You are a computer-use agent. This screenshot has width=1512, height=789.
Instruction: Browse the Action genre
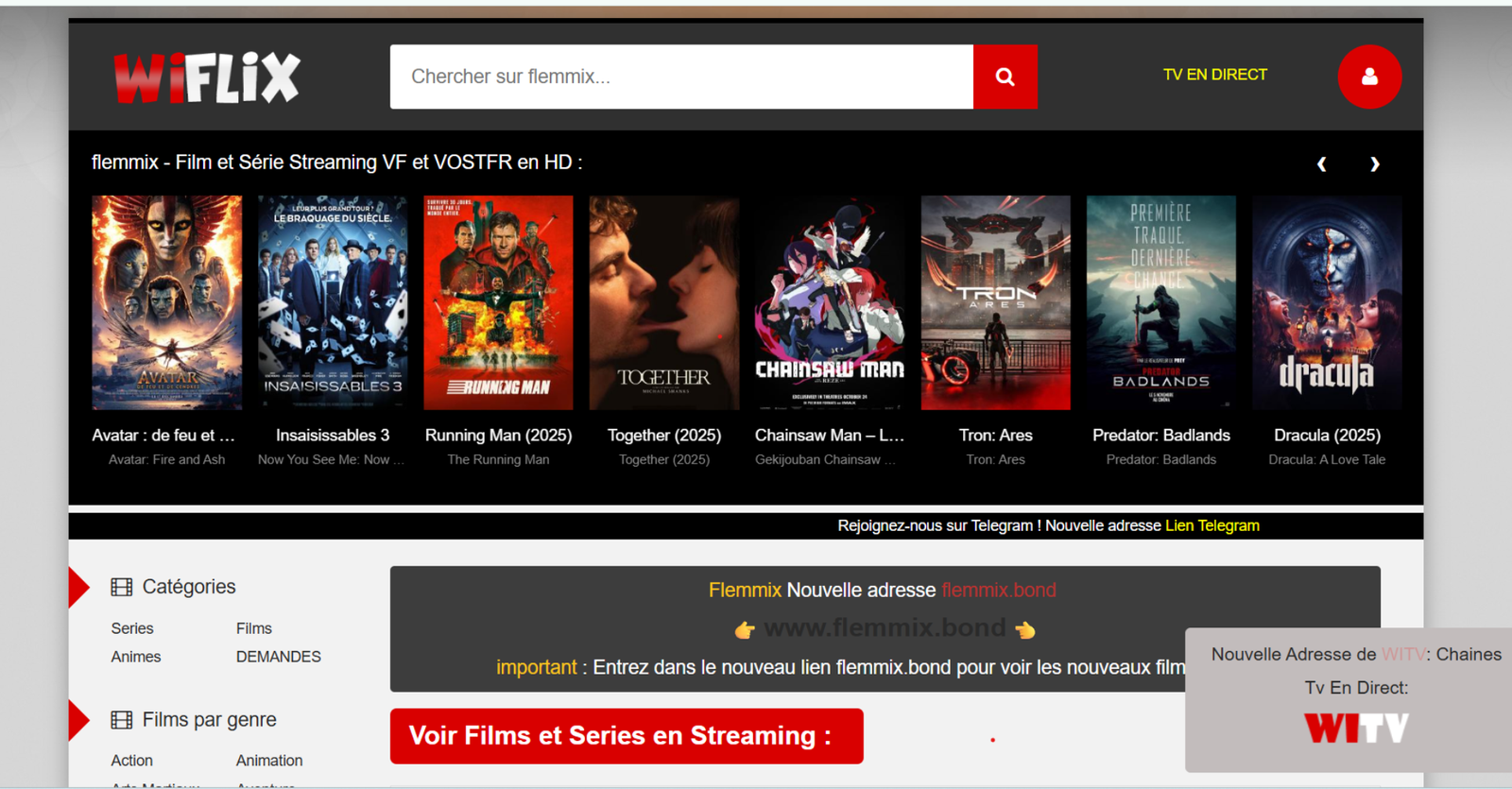[132, 761]
